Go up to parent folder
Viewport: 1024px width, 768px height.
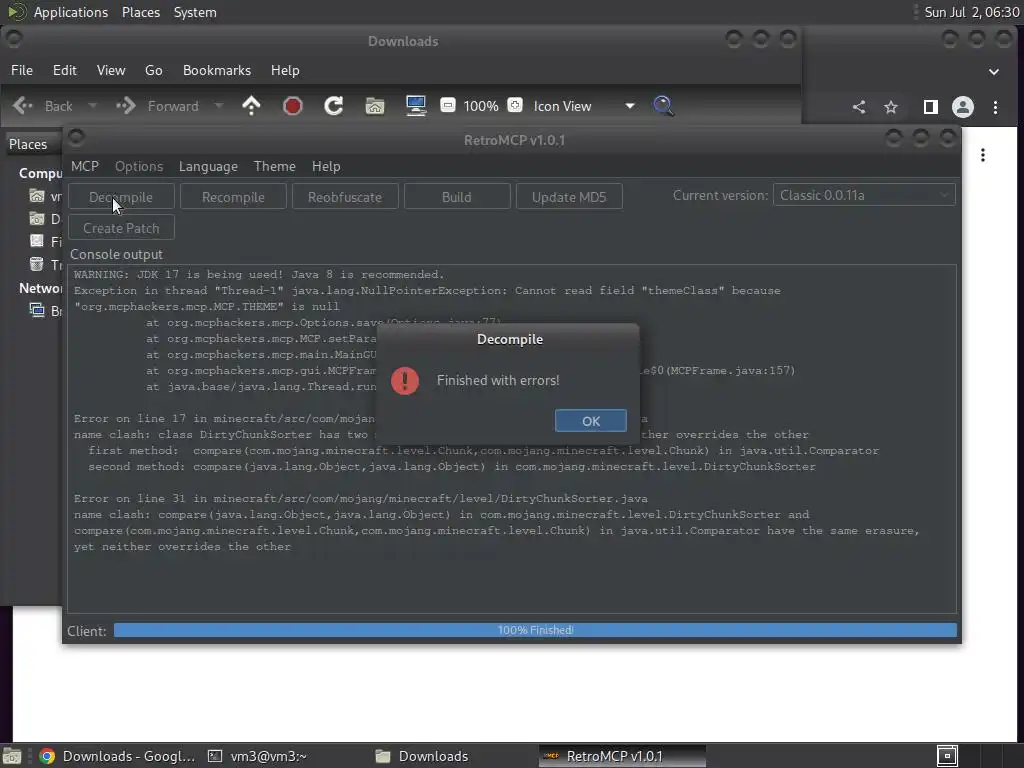(x=251, y=106)
